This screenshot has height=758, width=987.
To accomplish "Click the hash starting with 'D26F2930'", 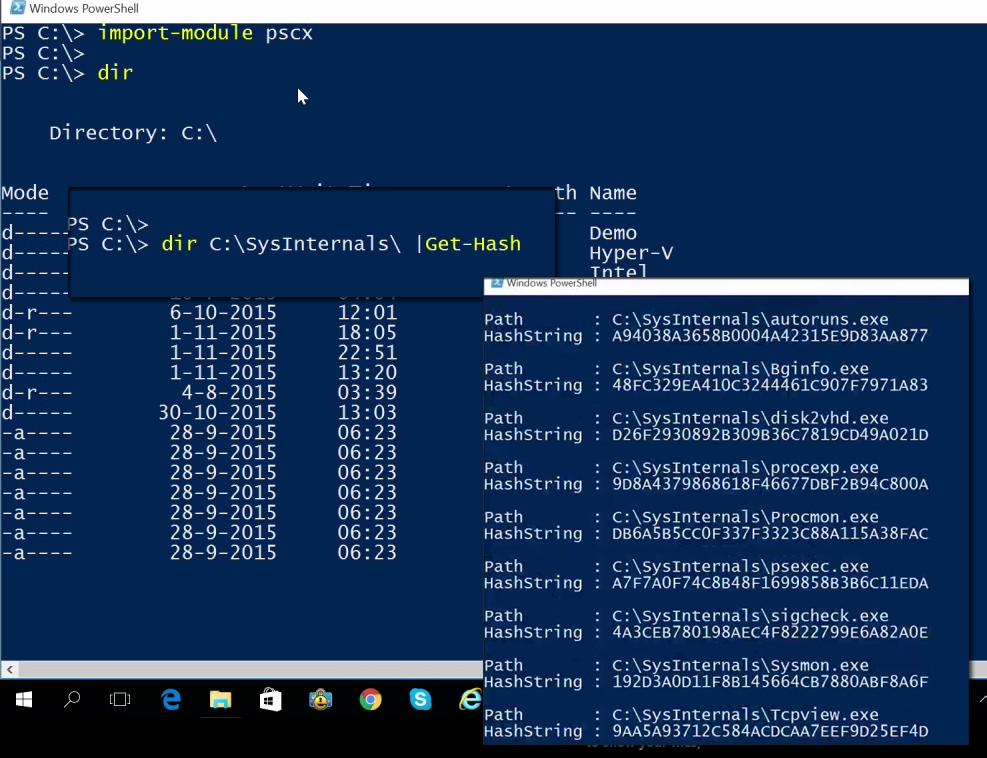I will click(x=770, y=434).
